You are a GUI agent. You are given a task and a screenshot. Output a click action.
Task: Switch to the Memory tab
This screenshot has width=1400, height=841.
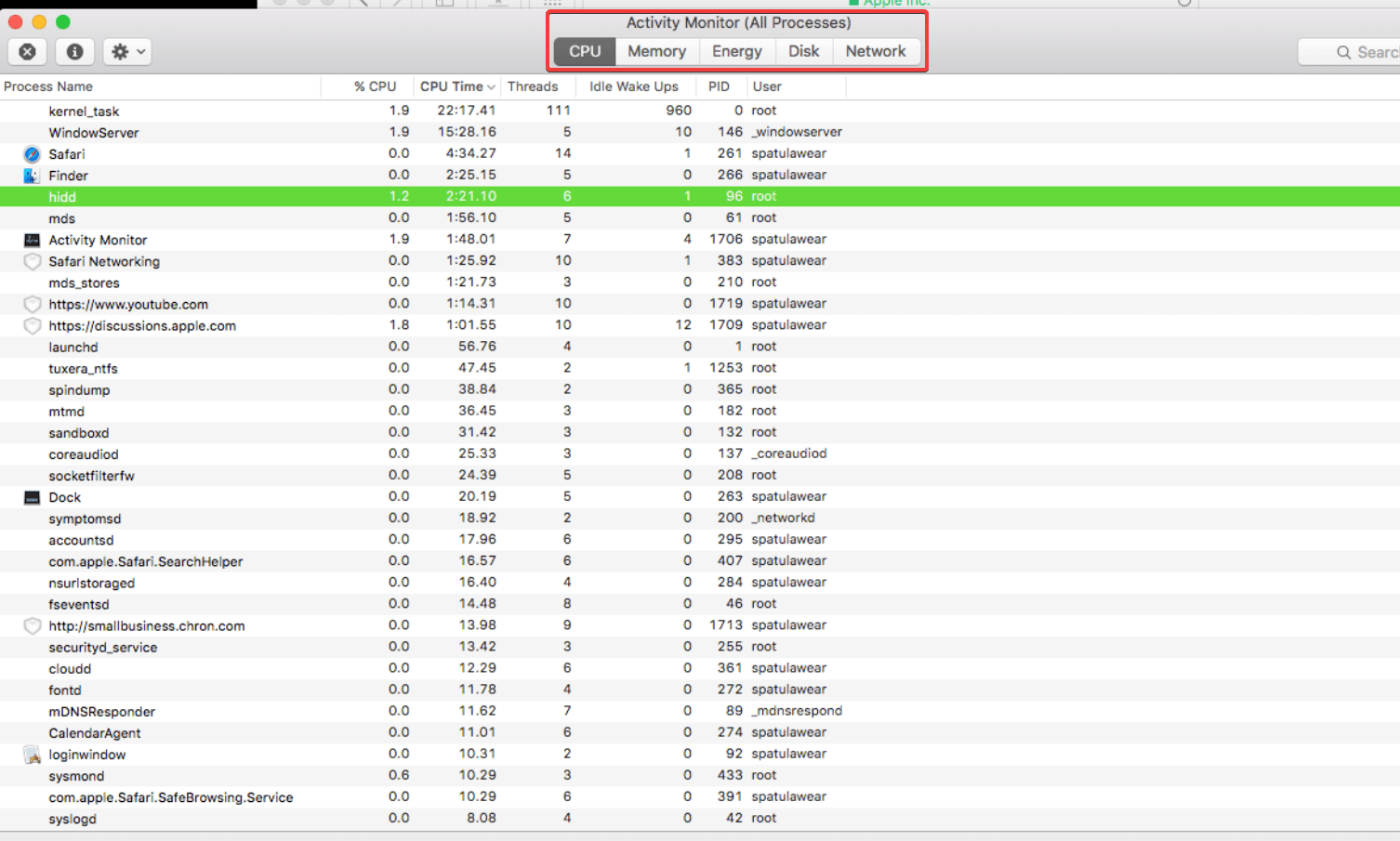click(x=656, y=51)
